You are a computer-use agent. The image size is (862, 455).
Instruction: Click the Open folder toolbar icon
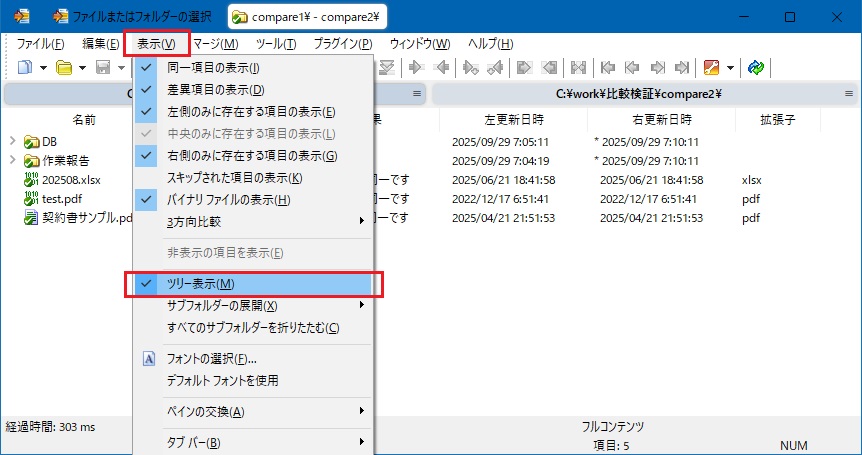[x=62, y=68]
